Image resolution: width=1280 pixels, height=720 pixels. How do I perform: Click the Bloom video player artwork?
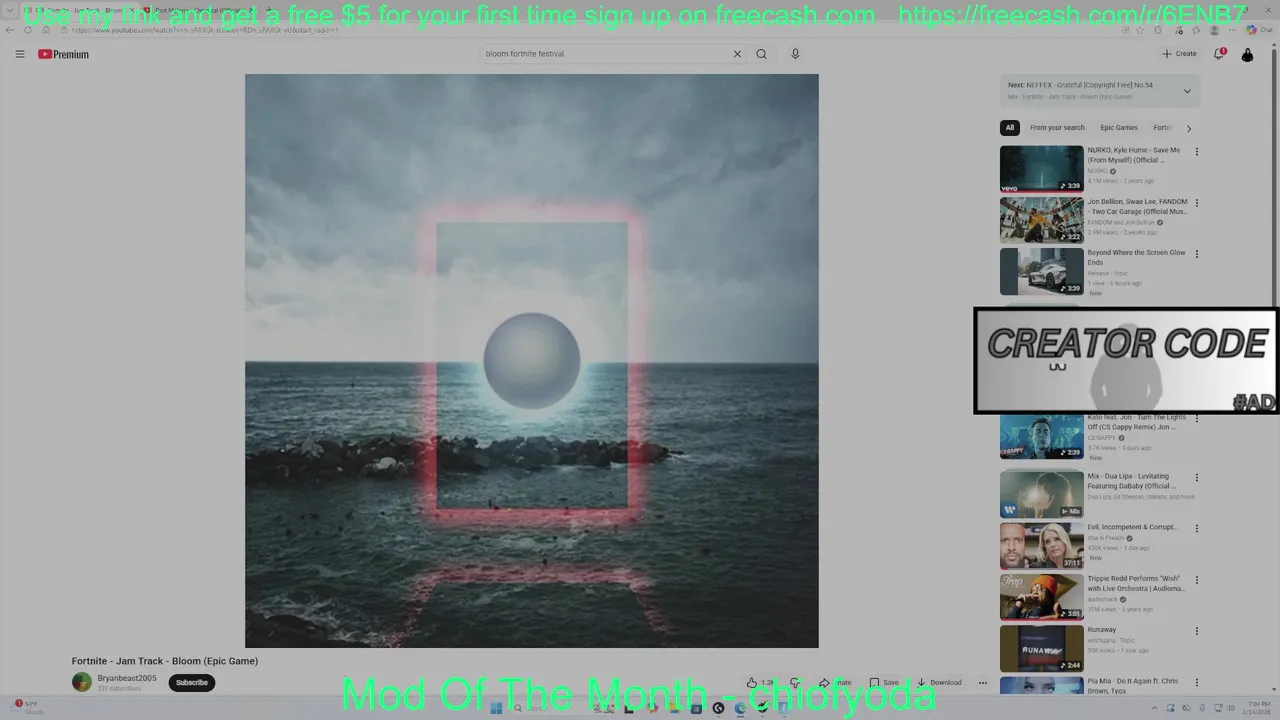click(x=531, y=361)
